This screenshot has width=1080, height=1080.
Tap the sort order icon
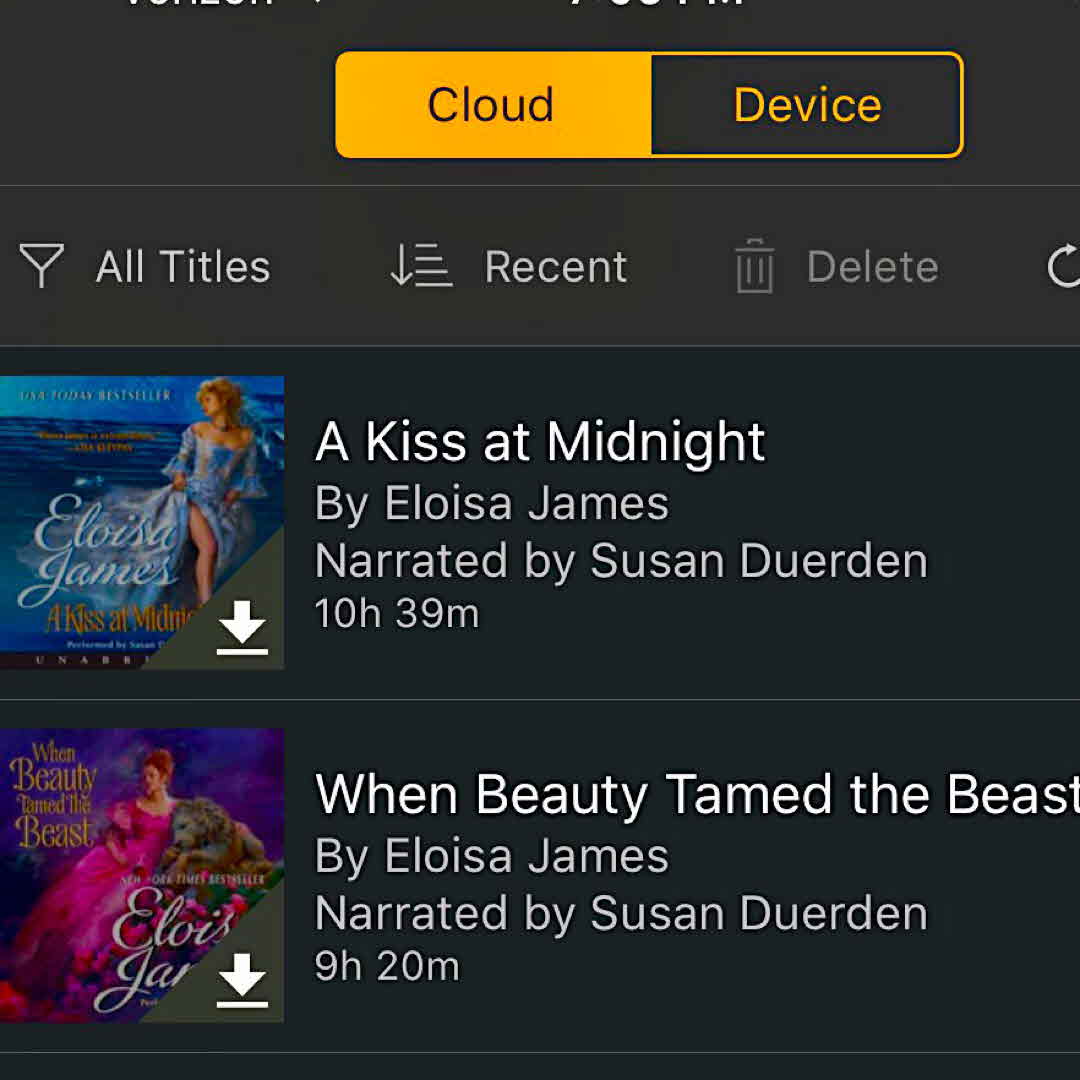(x=420, y=266)
